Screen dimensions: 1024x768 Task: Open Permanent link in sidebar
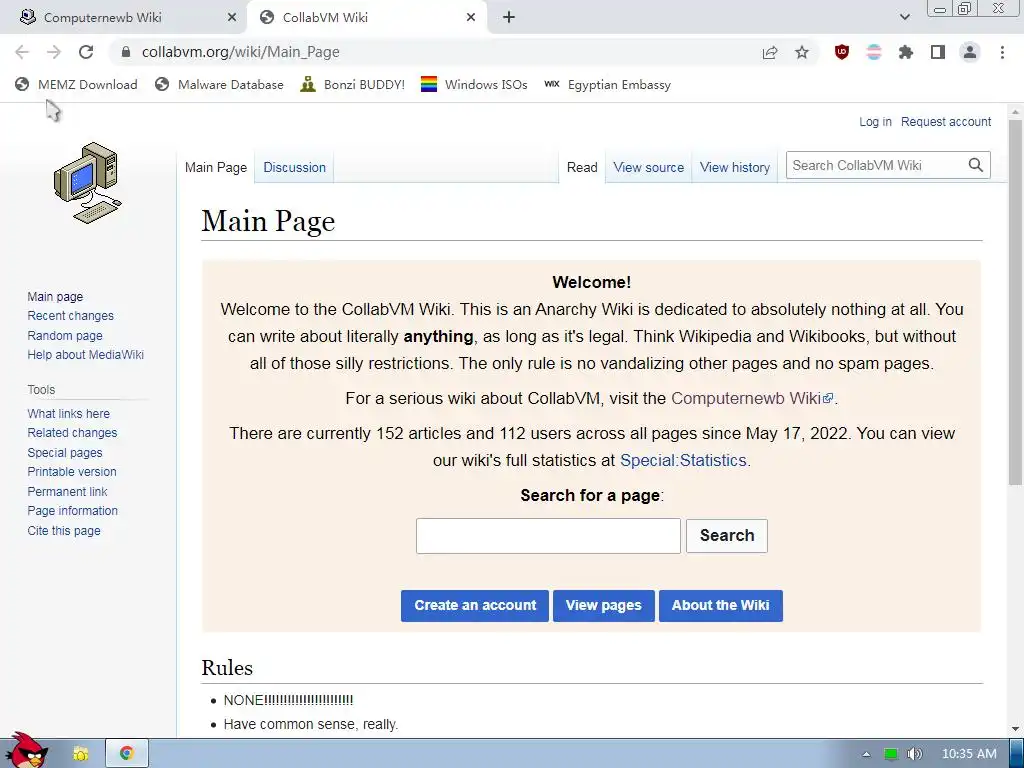pos(67,492)
